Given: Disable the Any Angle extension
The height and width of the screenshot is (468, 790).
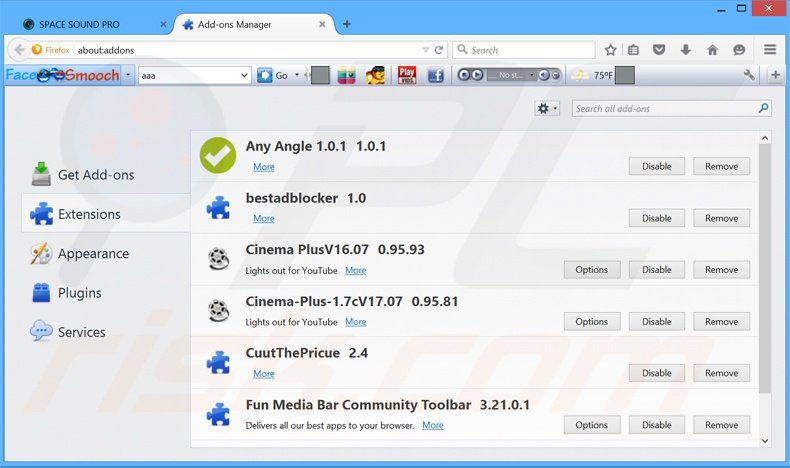Looking at the screenshot, I should coord(656,166).
